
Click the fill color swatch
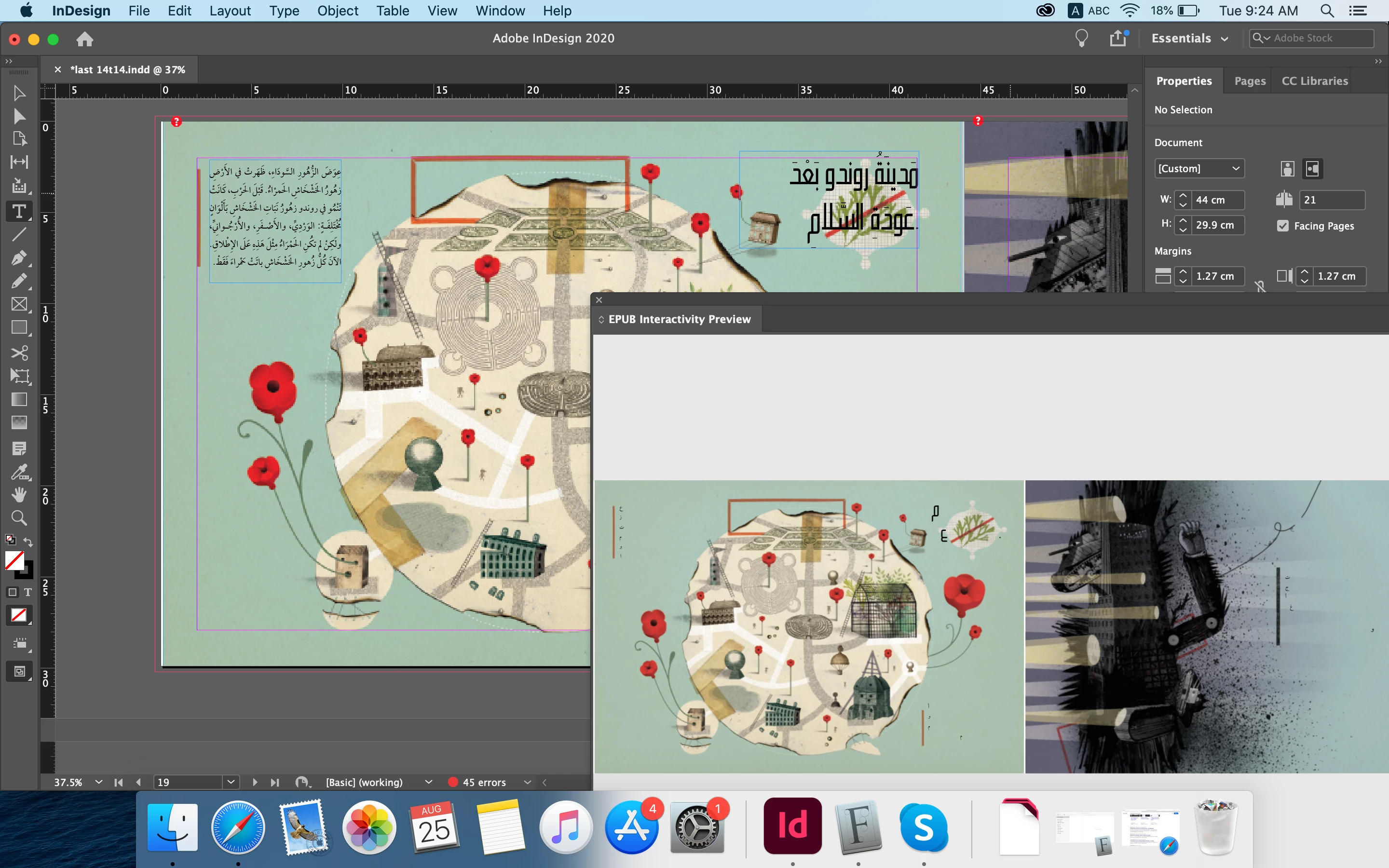[x=14, y=560]
